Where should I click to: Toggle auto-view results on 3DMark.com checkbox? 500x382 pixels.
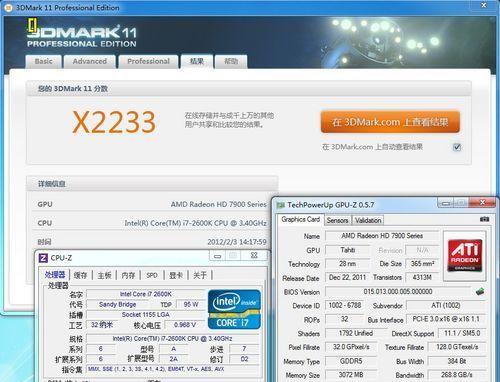(x=457, y=147)
